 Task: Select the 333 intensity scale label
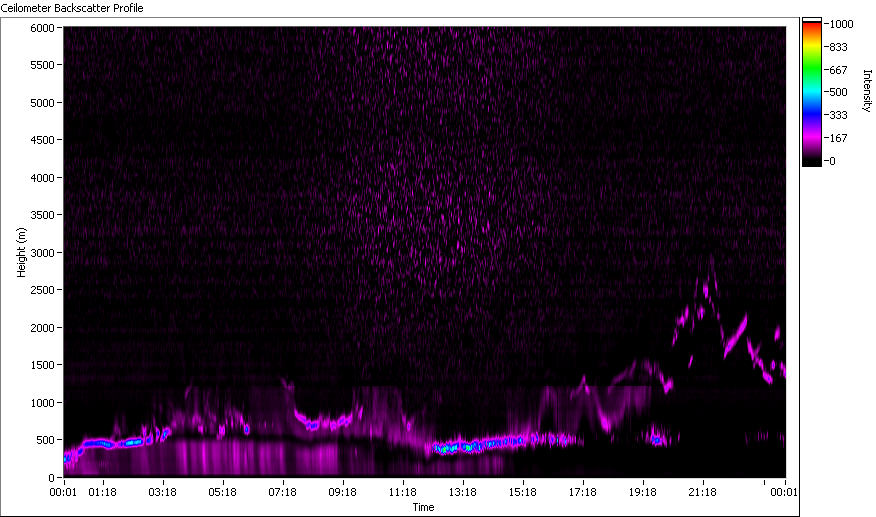(x=839, y=115)
